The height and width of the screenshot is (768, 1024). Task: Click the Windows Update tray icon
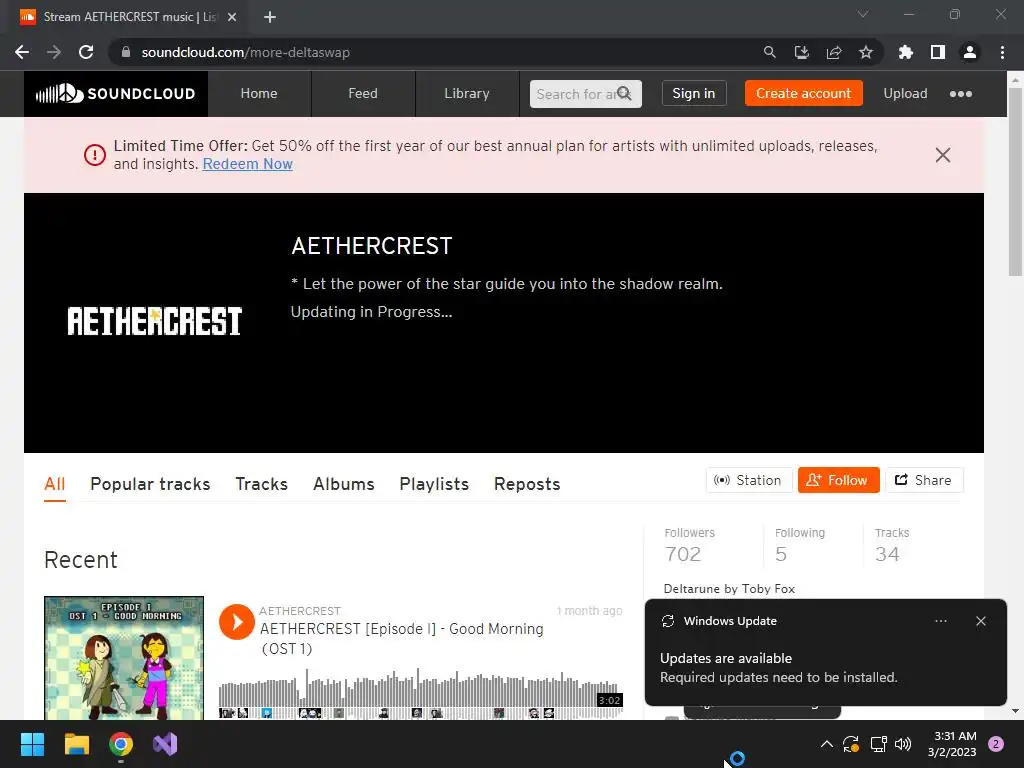pyautogui.click(x=851, y=744)
